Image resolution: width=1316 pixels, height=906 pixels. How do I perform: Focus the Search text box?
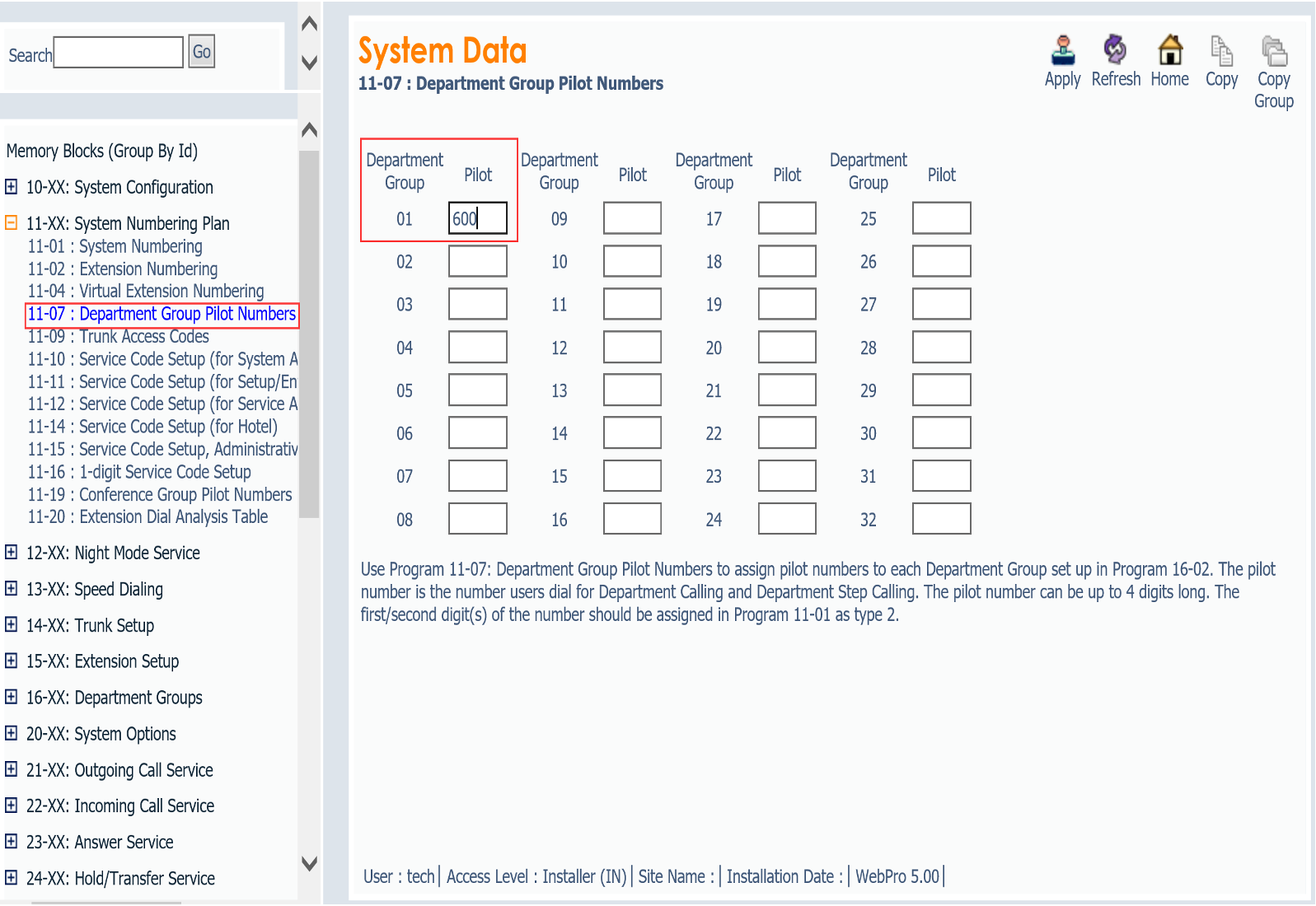[x=119, y=52]
